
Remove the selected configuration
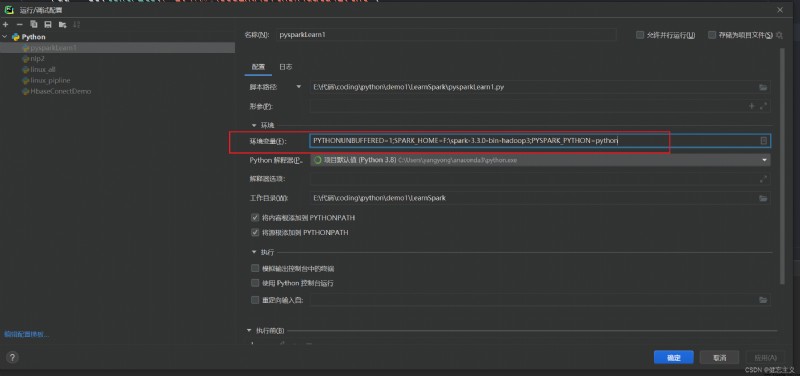(x=19, y=24)
